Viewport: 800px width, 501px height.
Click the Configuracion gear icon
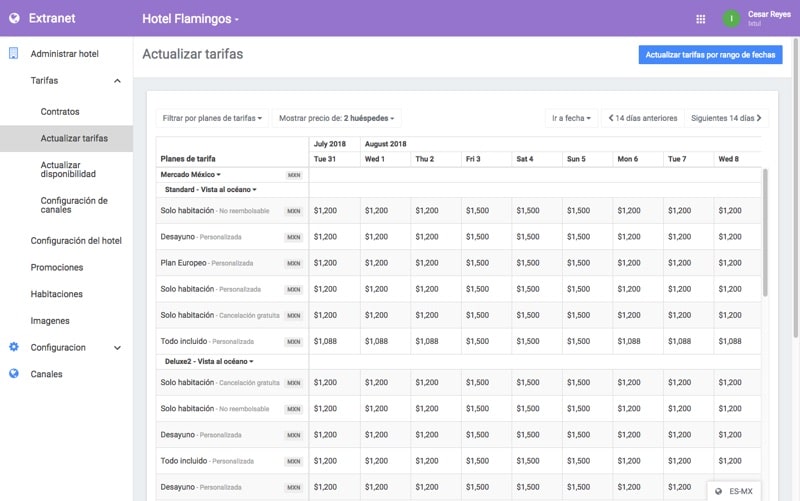[14, 347]
